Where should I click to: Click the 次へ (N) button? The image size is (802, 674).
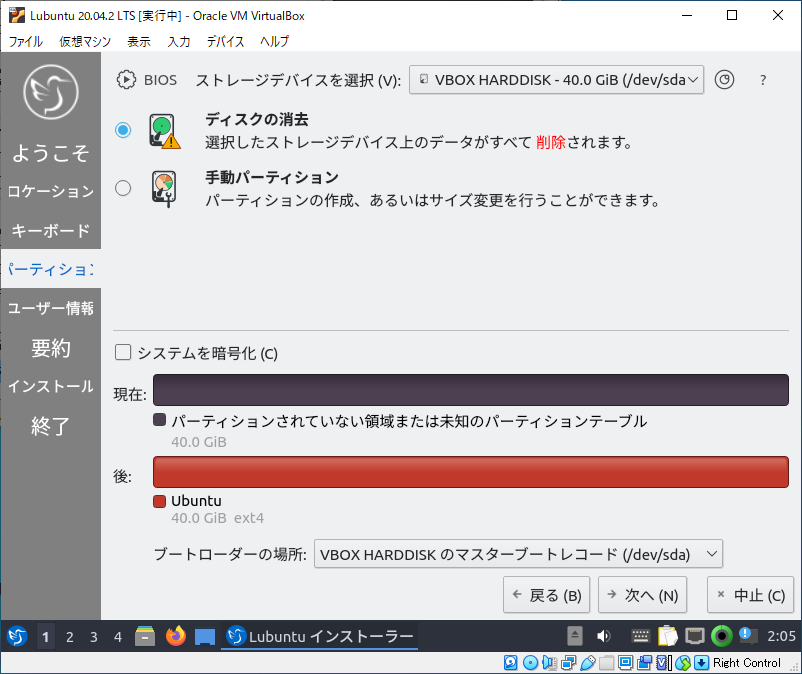pos(642,595)
